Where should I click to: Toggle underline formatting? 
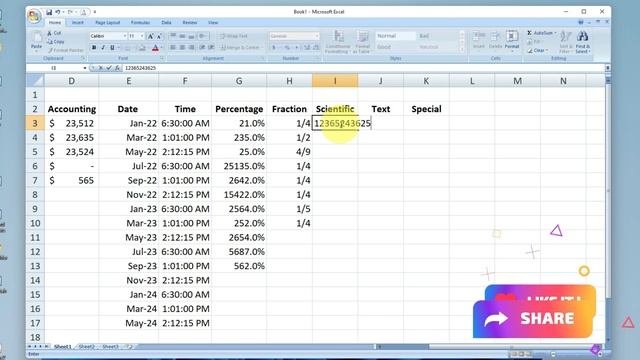pos(112,48)
